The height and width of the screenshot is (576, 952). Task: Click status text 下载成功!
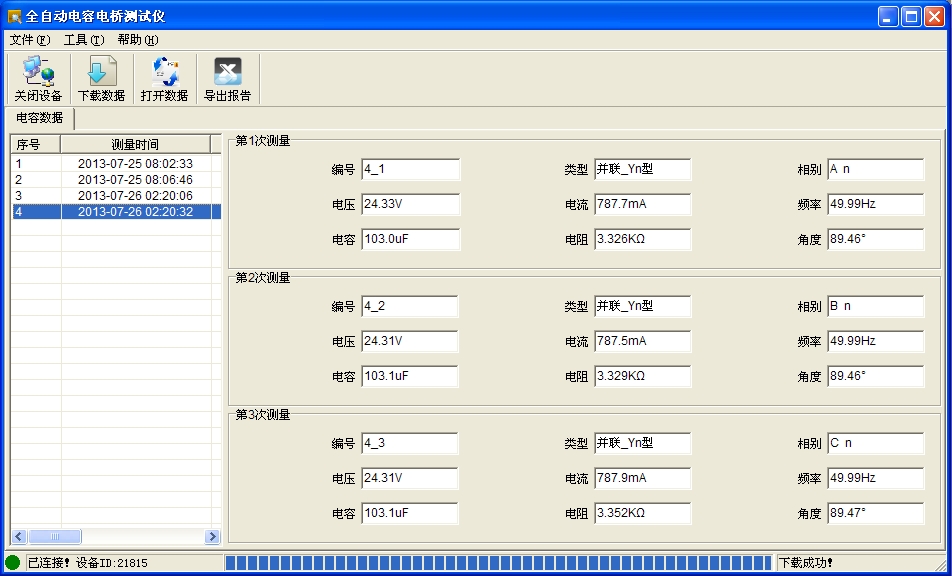click(806, 563)
